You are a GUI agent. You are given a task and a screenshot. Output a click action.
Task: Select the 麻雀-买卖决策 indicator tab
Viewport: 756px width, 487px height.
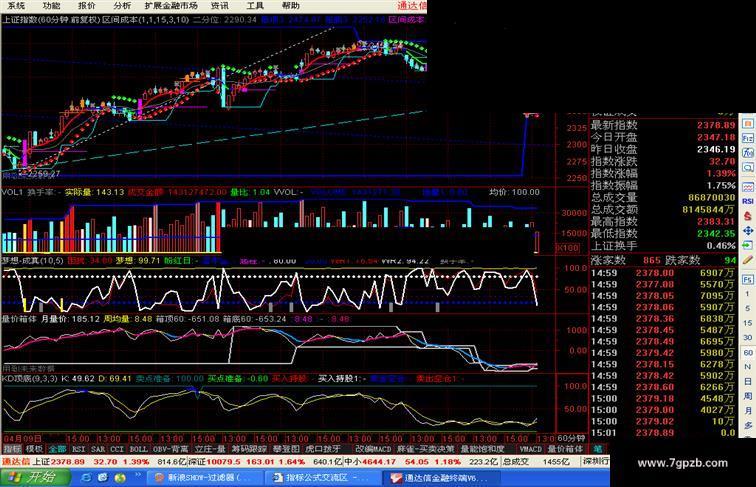tap(425, 448)
